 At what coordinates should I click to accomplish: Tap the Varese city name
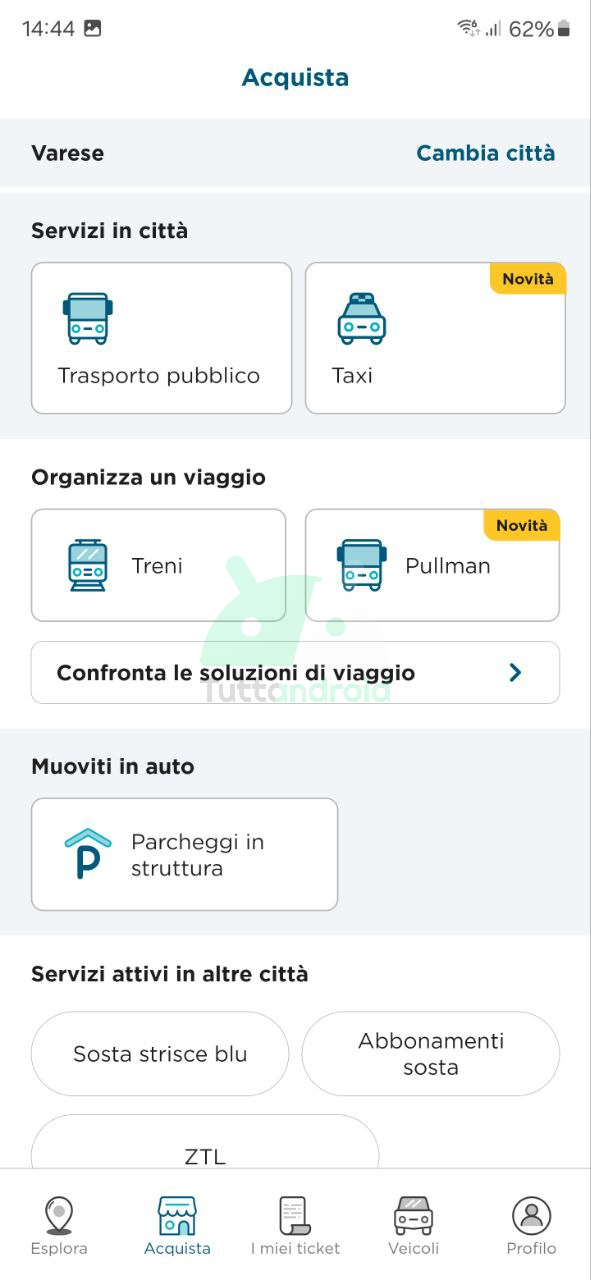(67, 153)
